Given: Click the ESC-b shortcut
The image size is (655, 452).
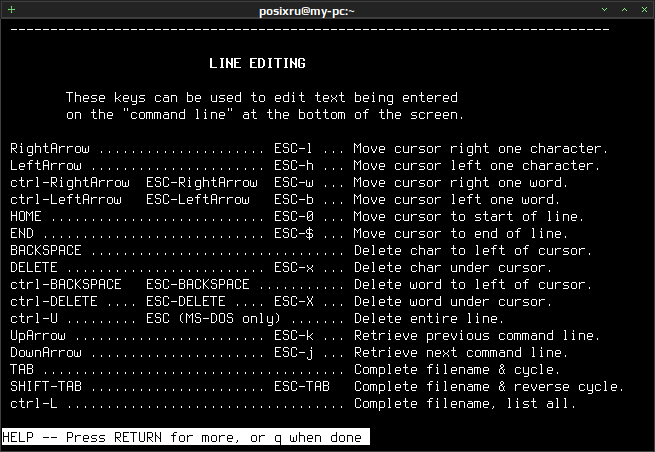Looking at the screenshot, I should coord(294,199).
